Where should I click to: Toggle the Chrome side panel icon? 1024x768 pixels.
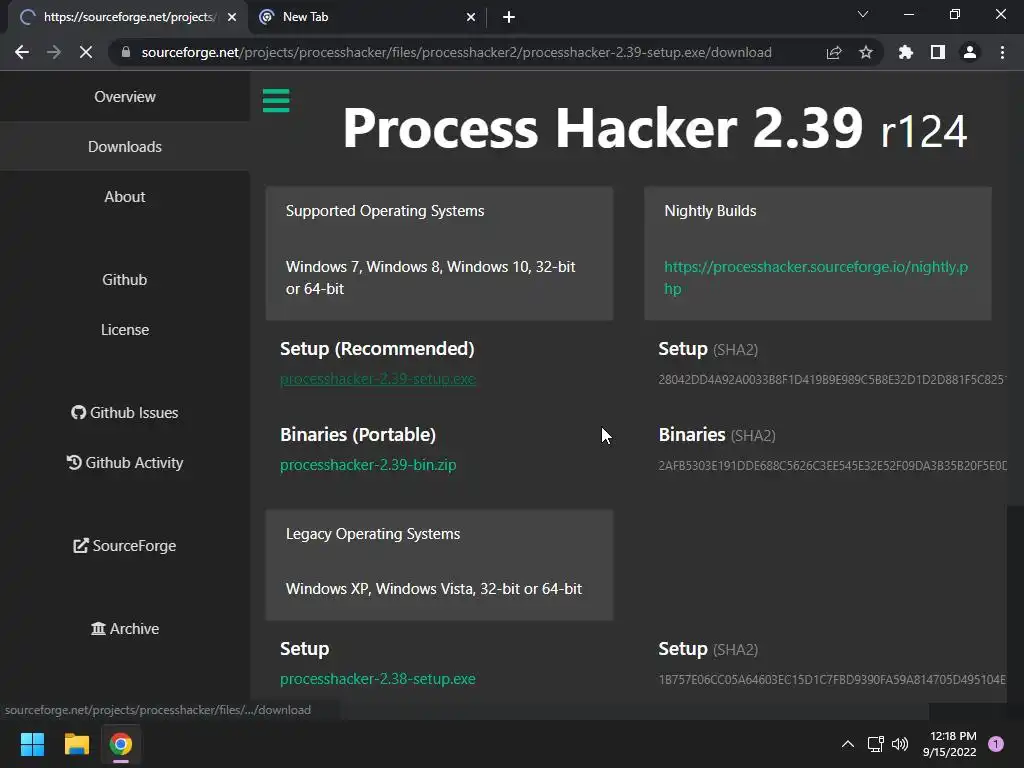[x=938, y=52]
